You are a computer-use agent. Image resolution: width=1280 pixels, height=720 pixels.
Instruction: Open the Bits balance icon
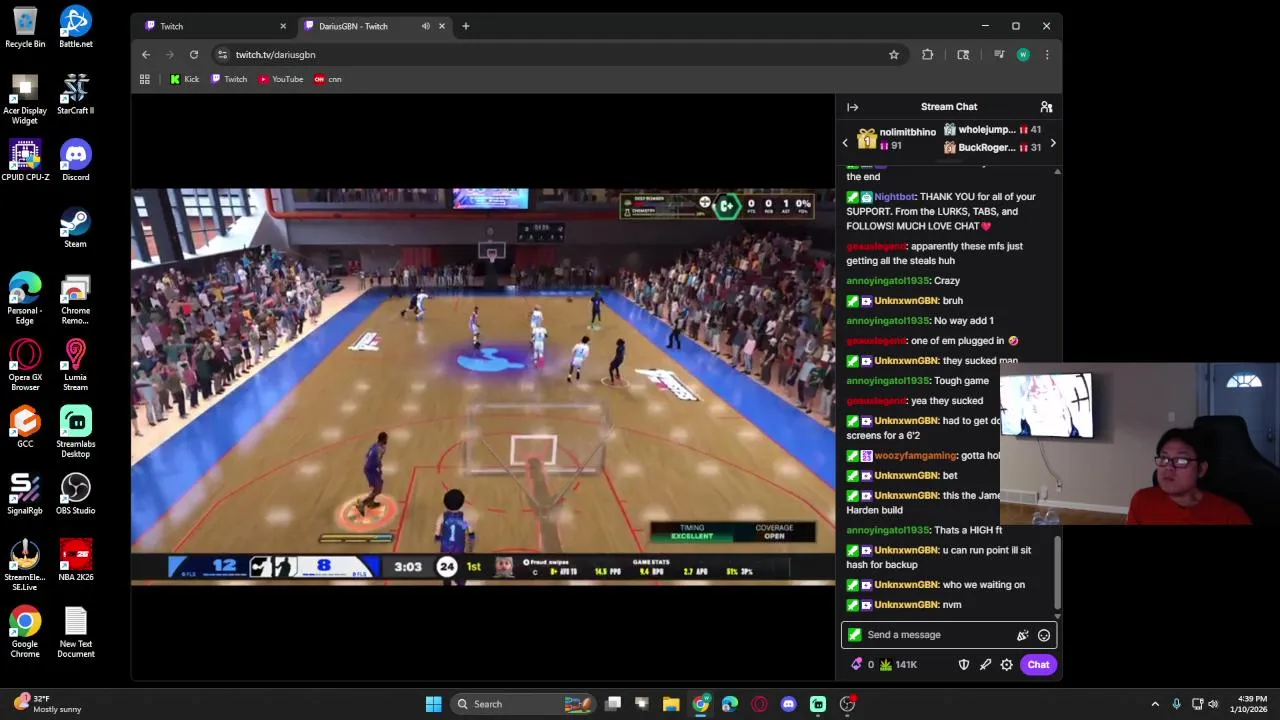(857, 665)
